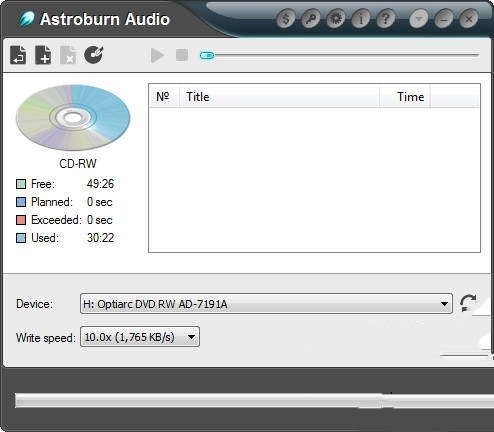Expand the Device drive dropdown
The image size is (494, 432).
coord(266,304)
